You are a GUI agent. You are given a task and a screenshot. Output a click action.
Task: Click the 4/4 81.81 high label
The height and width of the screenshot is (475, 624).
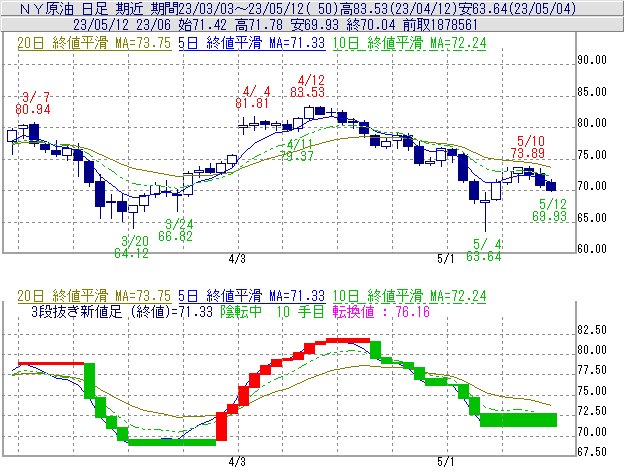click(x=252, y=97)
